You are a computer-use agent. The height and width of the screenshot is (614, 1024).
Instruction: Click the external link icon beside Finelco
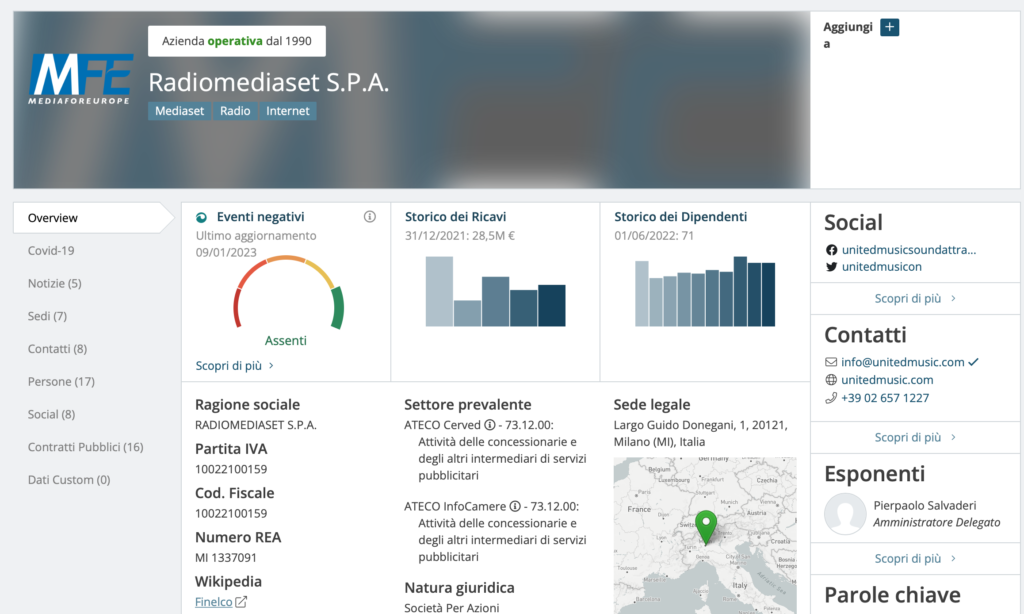coord(241,602)
